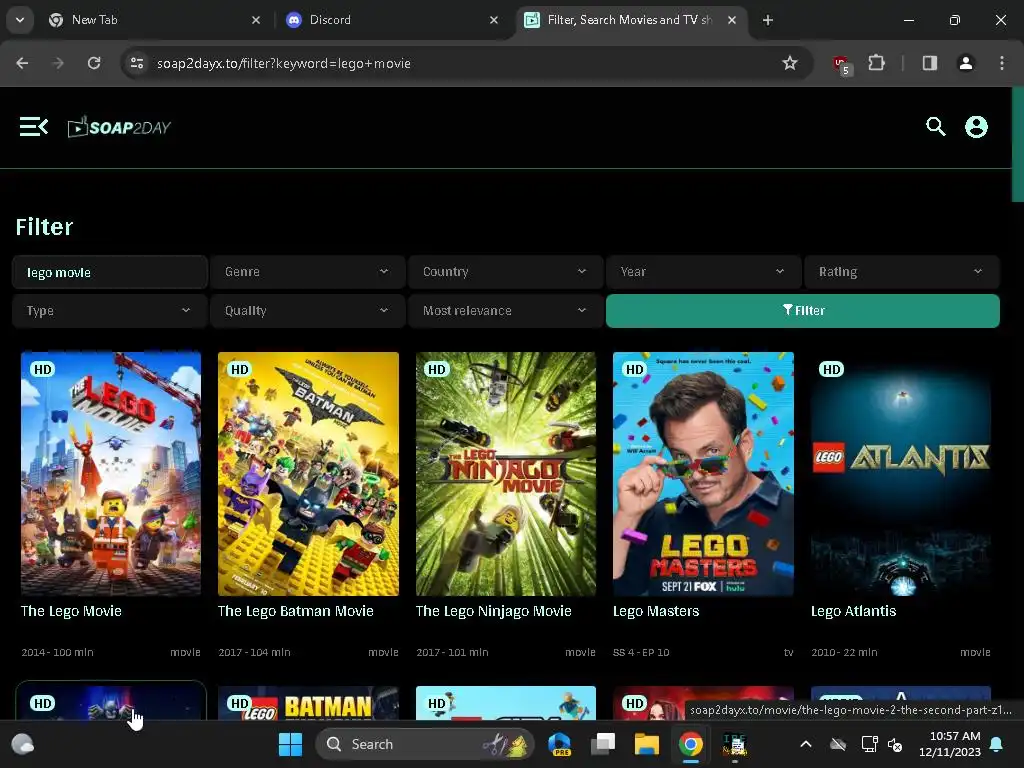Click the Lego Atlantis title link
The width and height of the screenshot is (1024, 768).
click(854, 611)
